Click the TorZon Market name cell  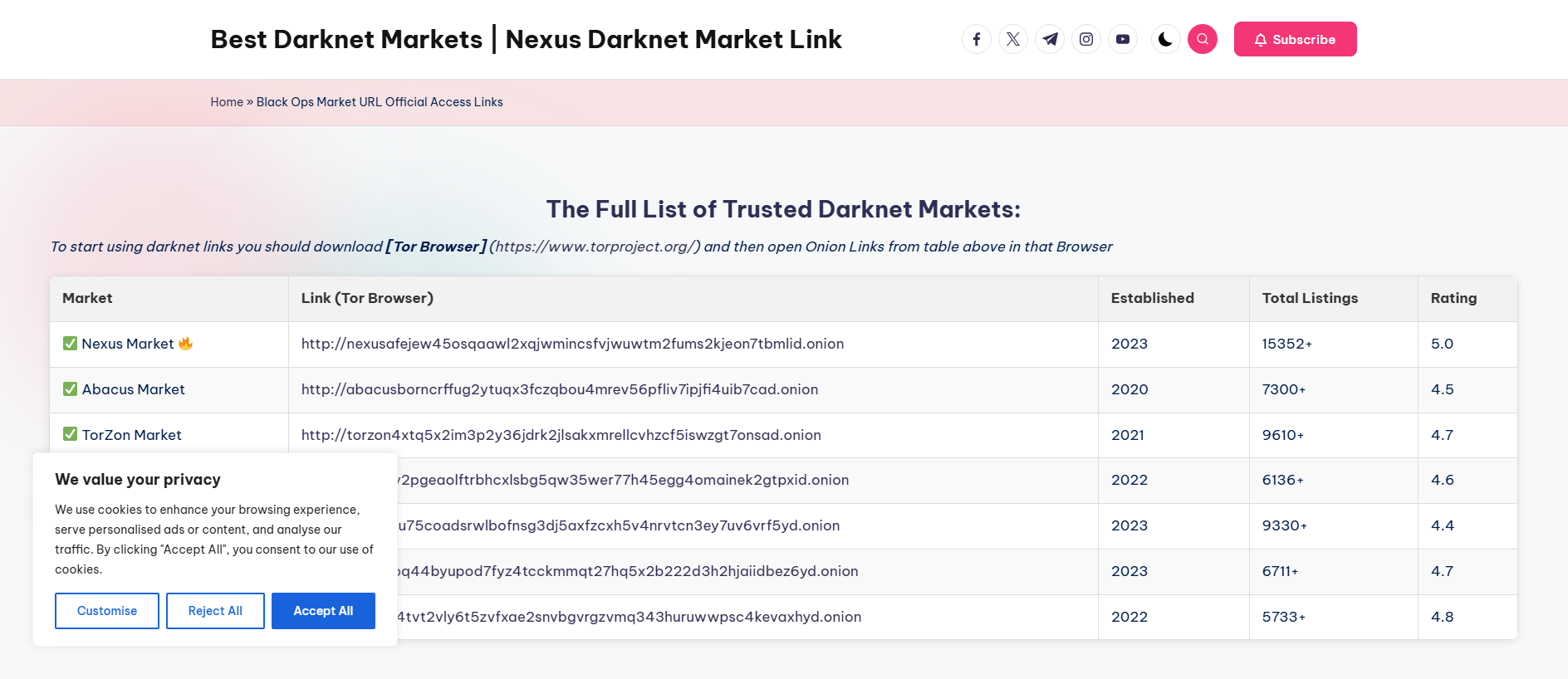tap(169, 435)
